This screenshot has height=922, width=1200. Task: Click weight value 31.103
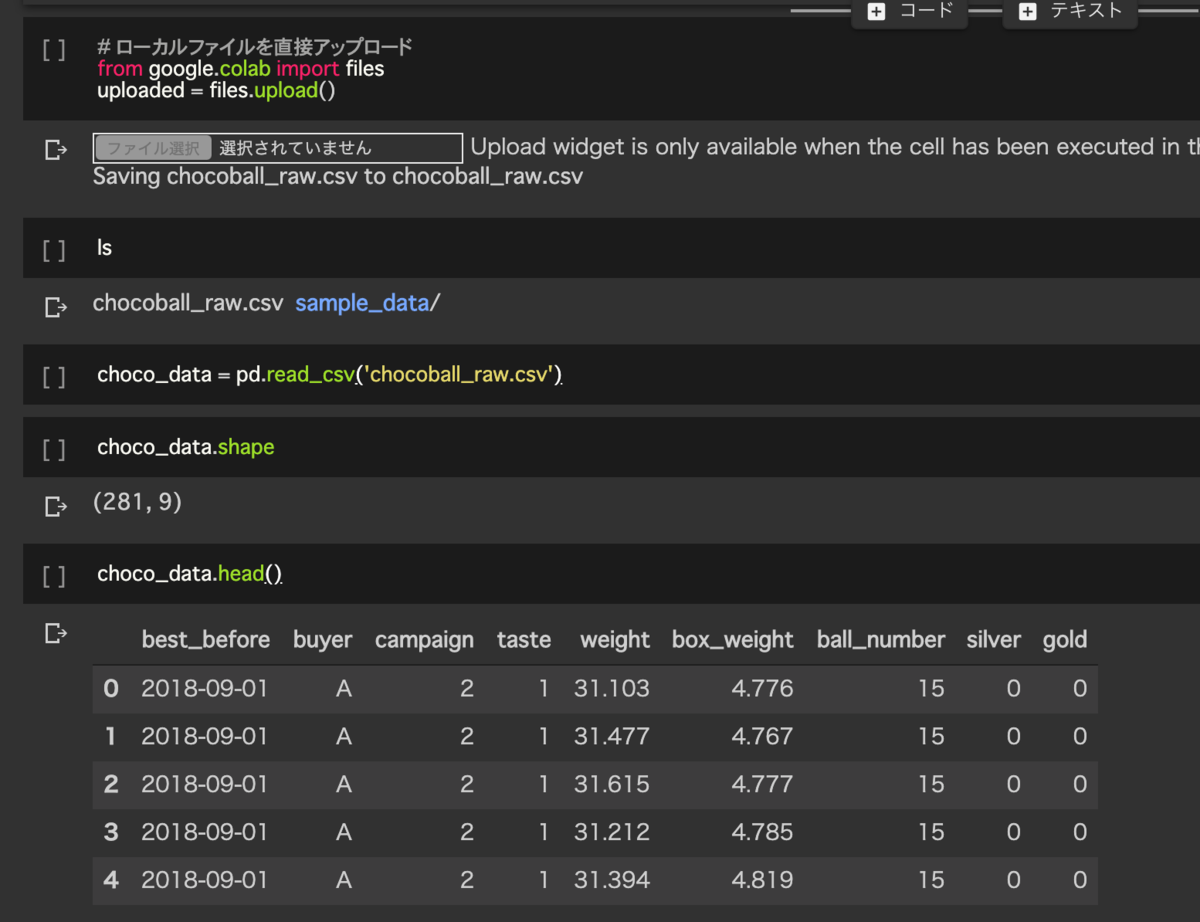click(x=612, y=688)
